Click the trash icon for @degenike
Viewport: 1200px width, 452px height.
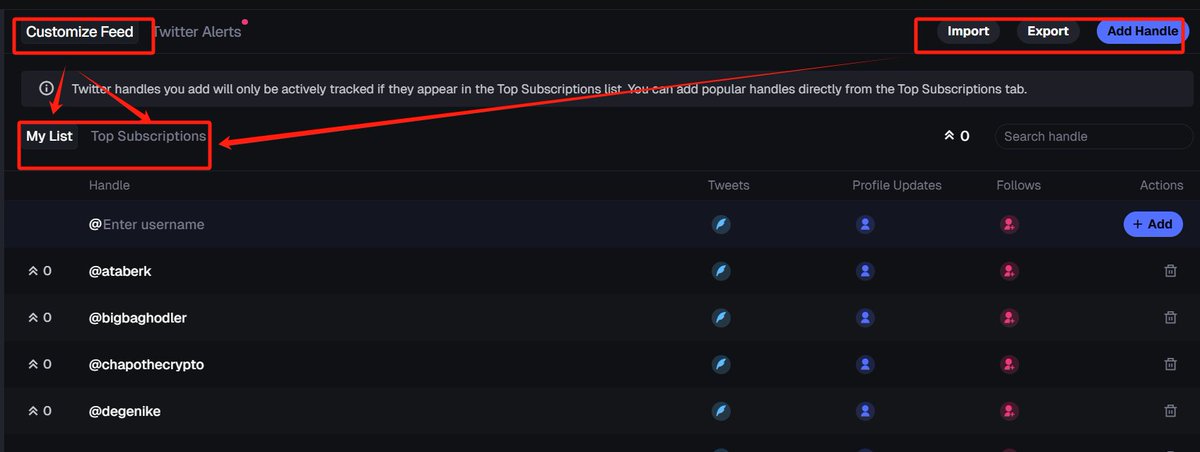click(1170, 410)
